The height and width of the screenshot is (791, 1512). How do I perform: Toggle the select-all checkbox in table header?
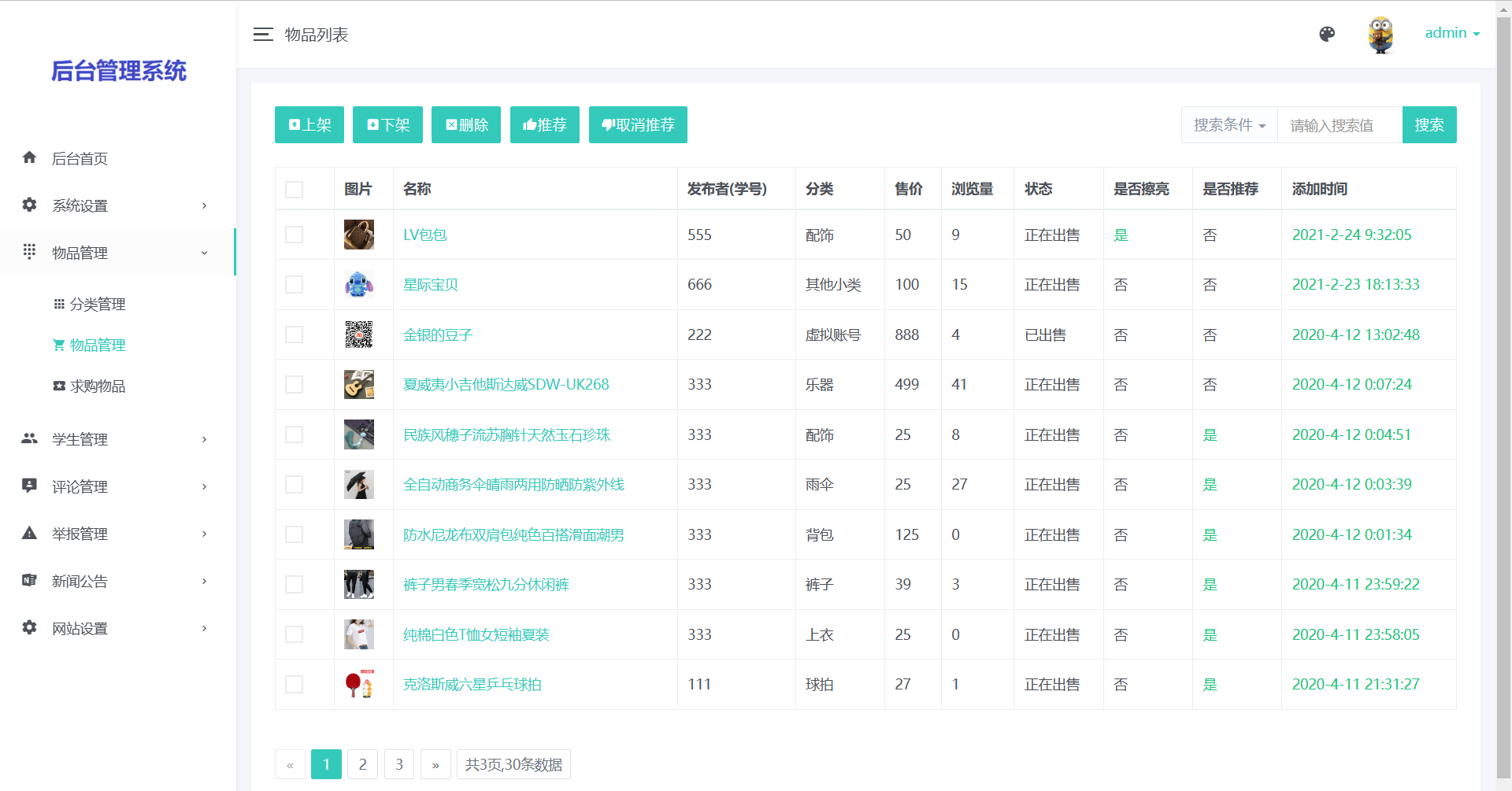tap(294, 189)
